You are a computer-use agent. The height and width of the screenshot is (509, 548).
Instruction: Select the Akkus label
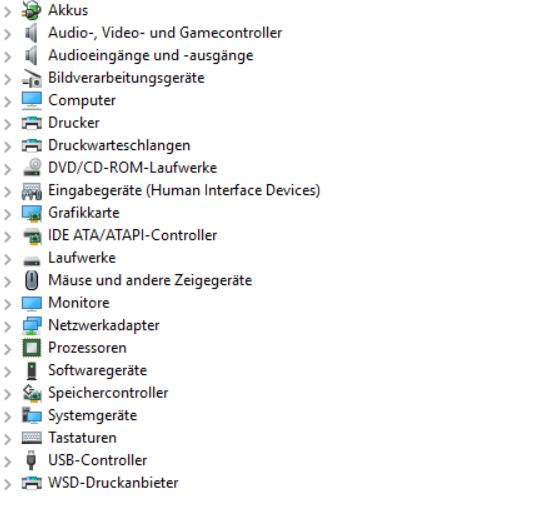[68, 10]
